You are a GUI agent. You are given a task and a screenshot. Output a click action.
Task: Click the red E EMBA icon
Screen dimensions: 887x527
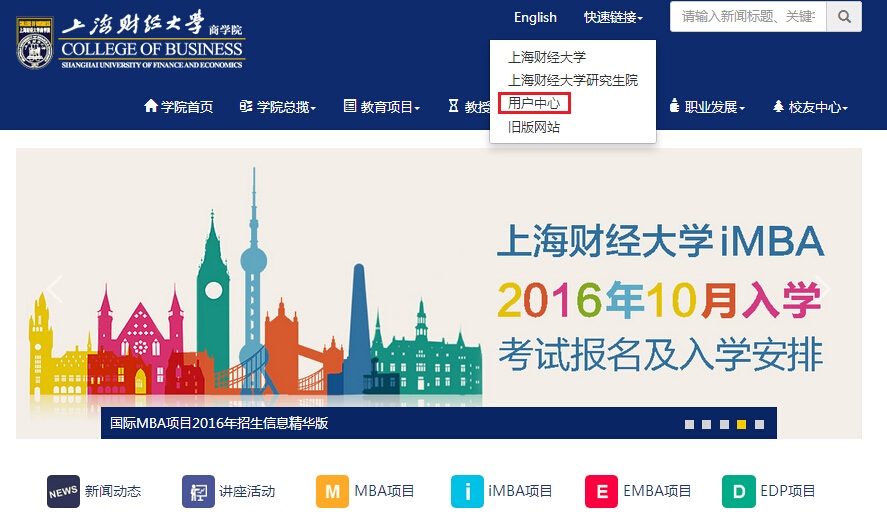coord(601,491)
